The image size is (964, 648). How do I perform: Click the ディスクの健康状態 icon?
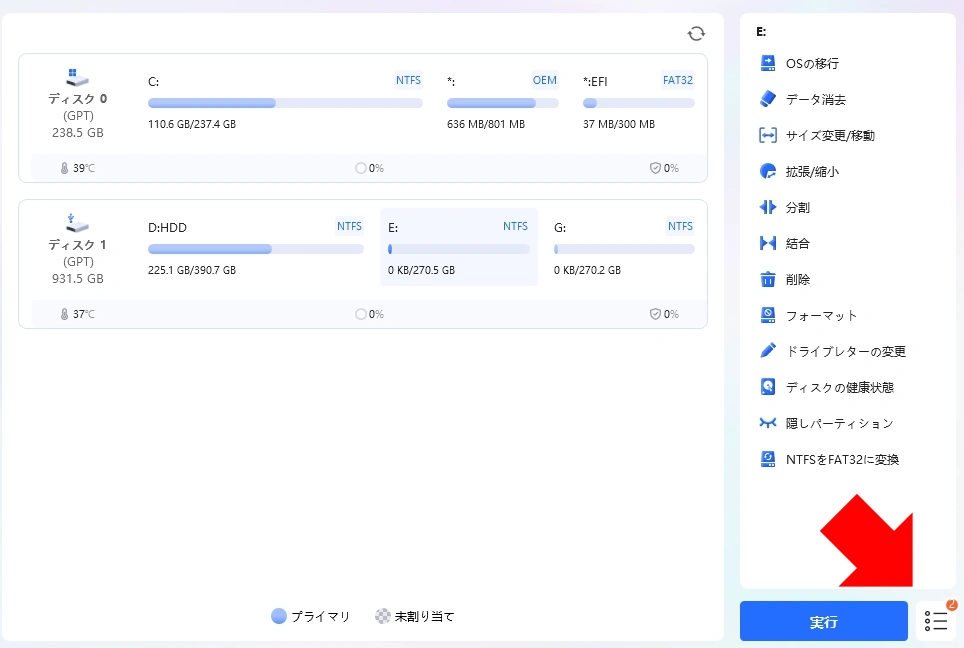[768, 387]
